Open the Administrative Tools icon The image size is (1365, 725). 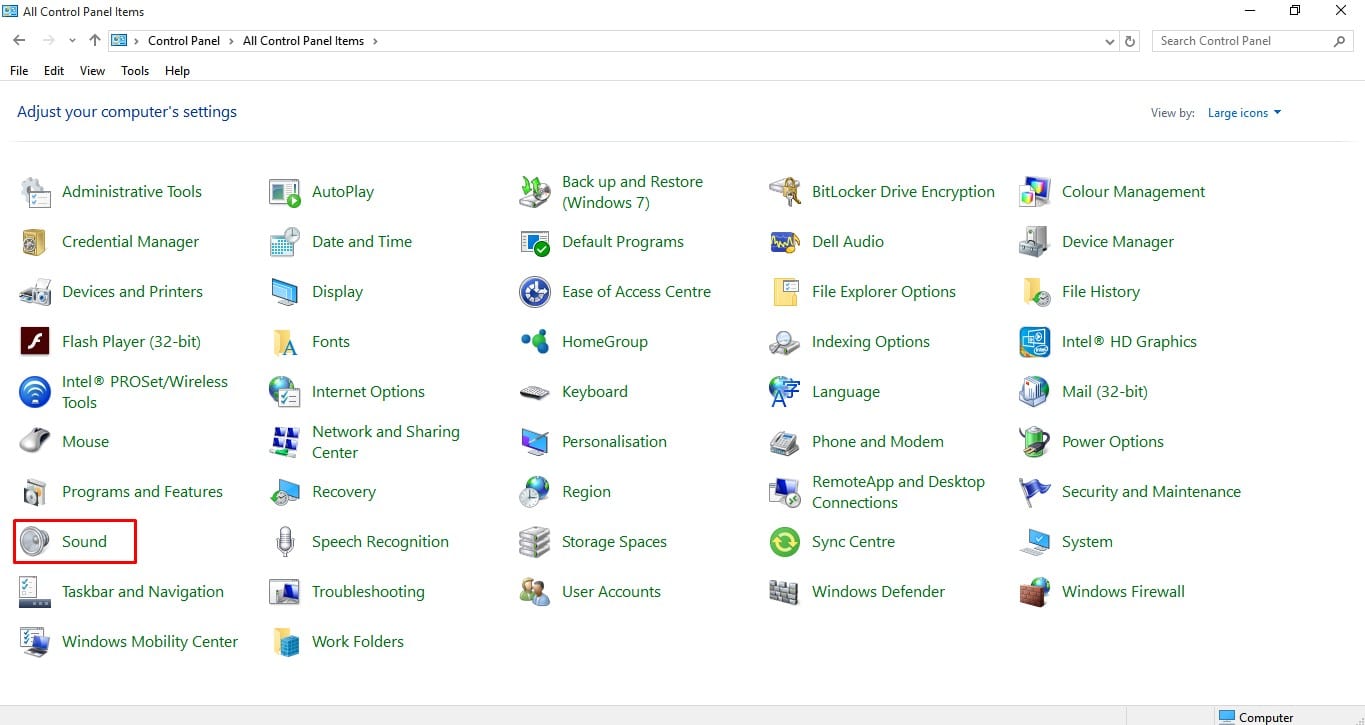(35, 192)
